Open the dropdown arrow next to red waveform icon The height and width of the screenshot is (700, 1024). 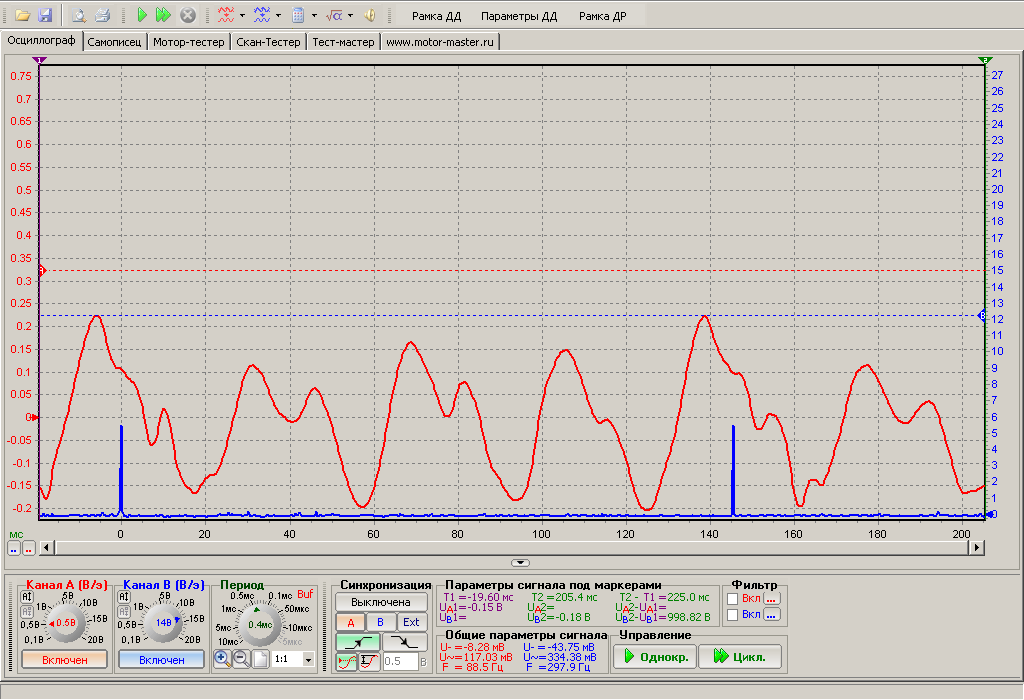tap(242, 15)
